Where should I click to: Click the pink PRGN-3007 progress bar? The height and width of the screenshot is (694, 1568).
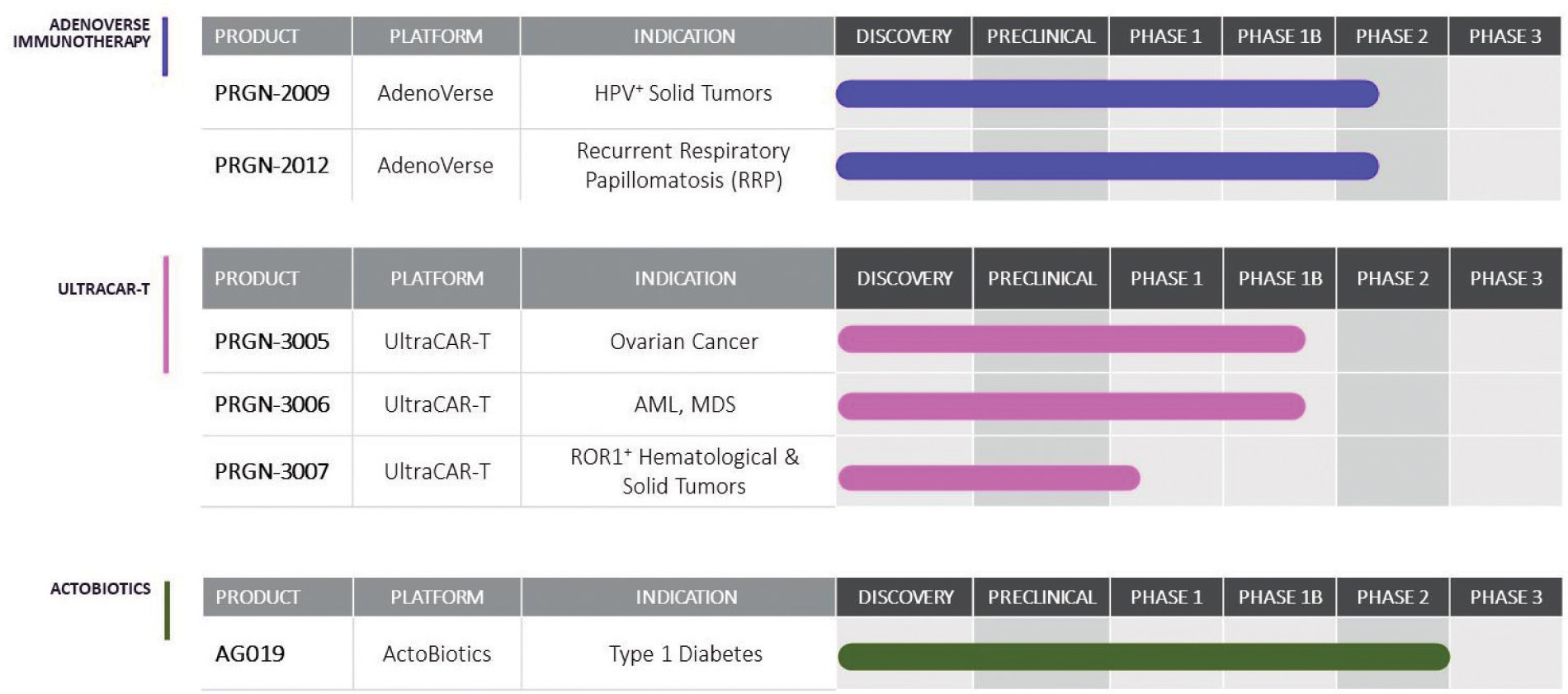coord(988,478)
